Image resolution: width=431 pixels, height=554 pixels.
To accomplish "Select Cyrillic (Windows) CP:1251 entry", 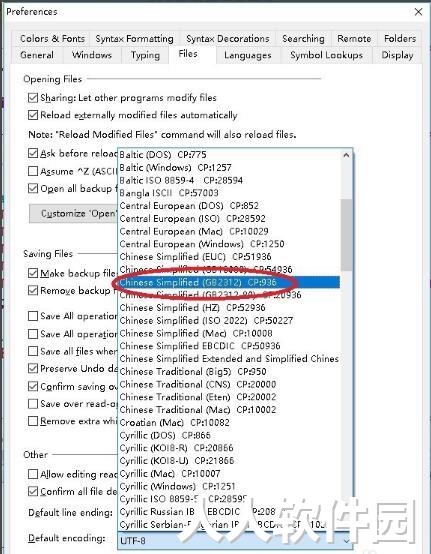I will point(178,486).
